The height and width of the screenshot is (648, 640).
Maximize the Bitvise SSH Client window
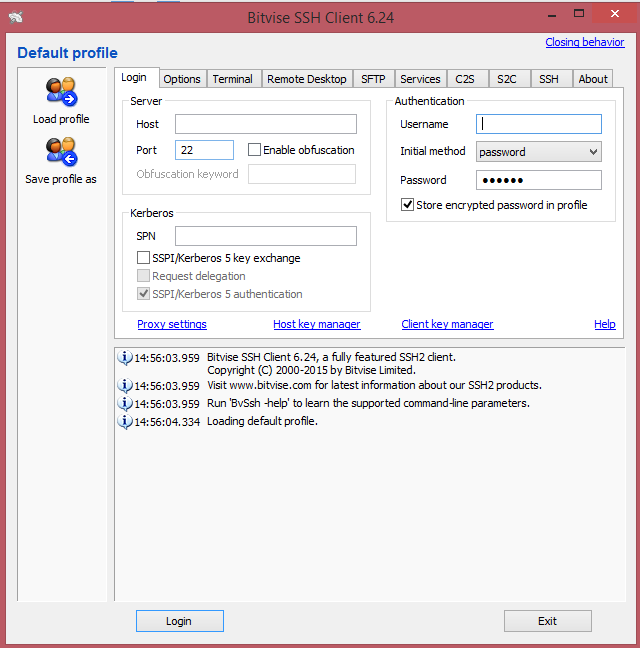click(579, 14)
